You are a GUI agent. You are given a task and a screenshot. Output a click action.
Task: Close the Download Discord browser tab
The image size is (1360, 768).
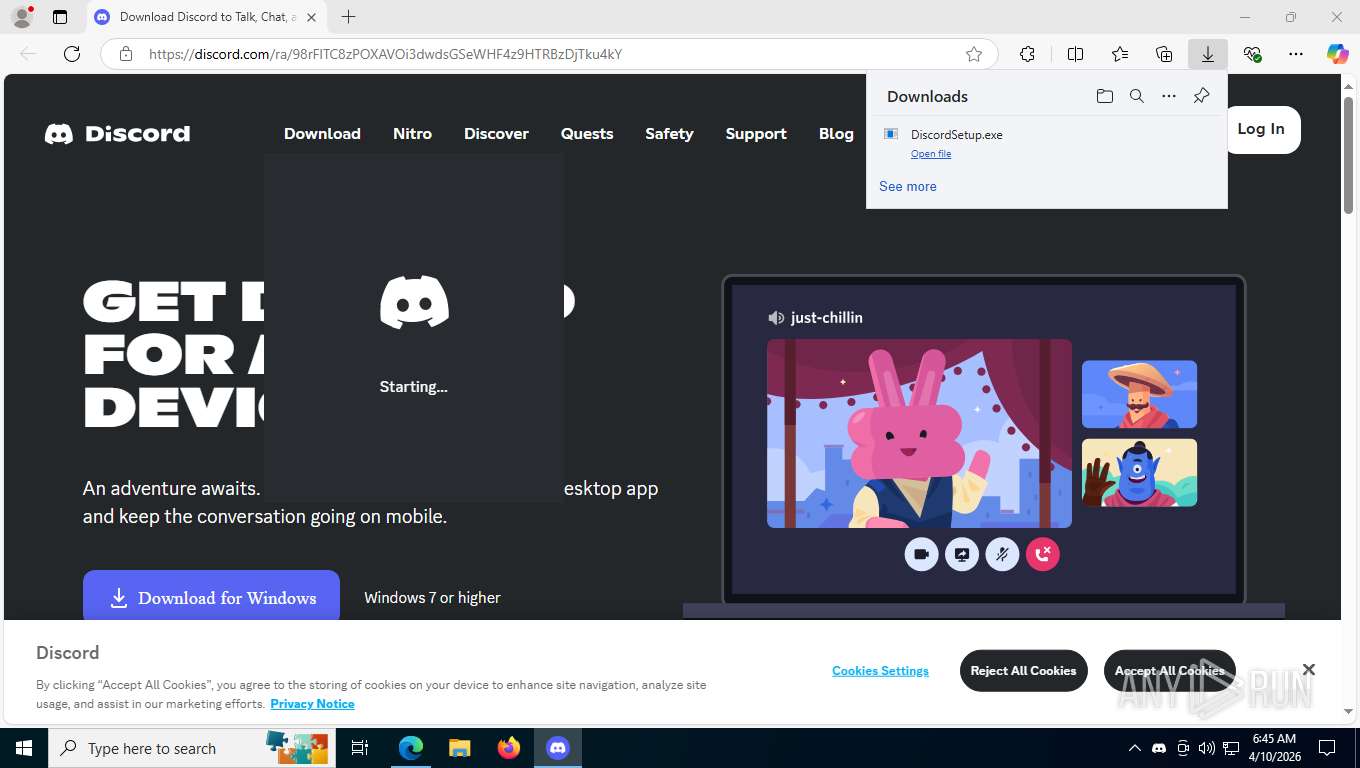pyautogui.click(x=311, y=17)
